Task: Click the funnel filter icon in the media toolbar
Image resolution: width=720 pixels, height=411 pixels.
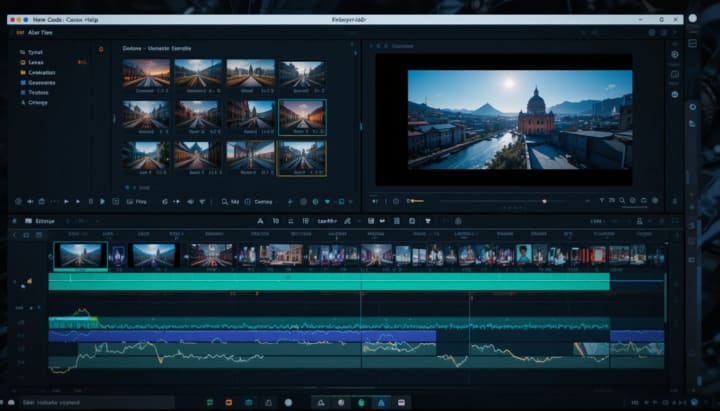Action: 202,202
